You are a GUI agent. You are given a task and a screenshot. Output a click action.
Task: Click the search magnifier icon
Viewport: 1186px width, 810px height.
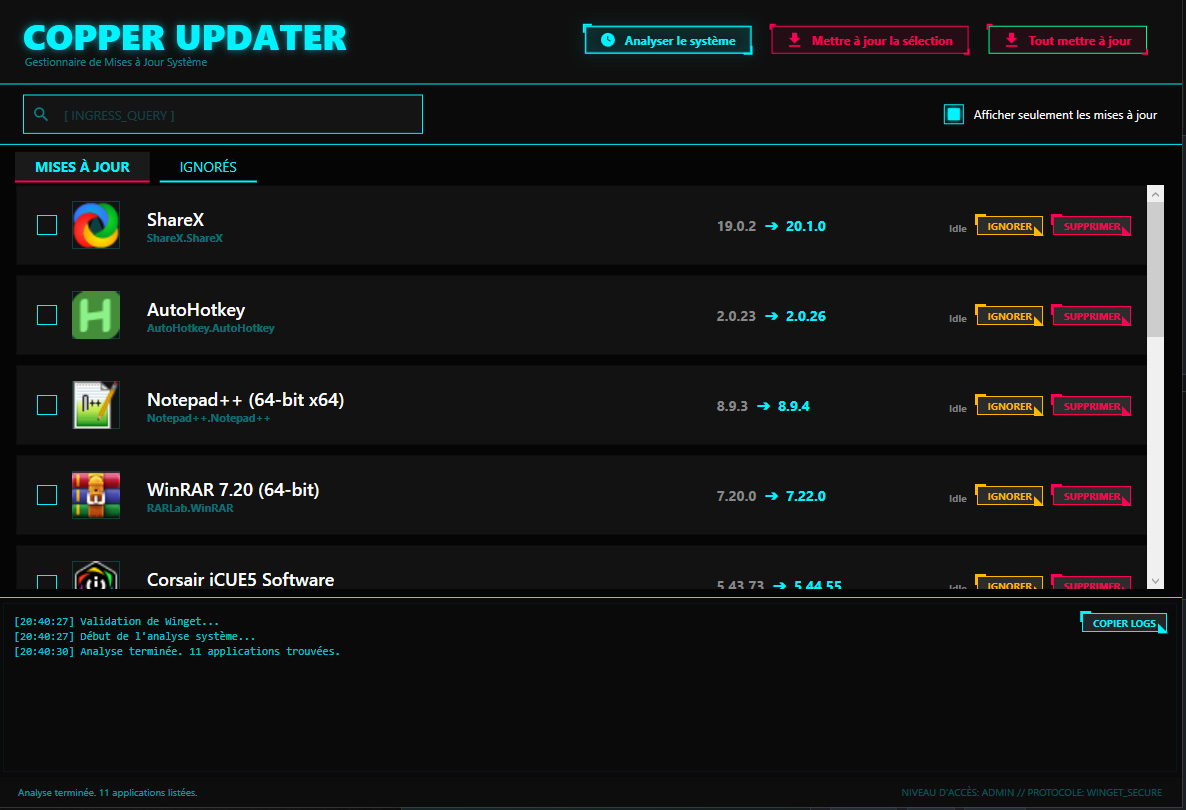click(x=42, y=114)
